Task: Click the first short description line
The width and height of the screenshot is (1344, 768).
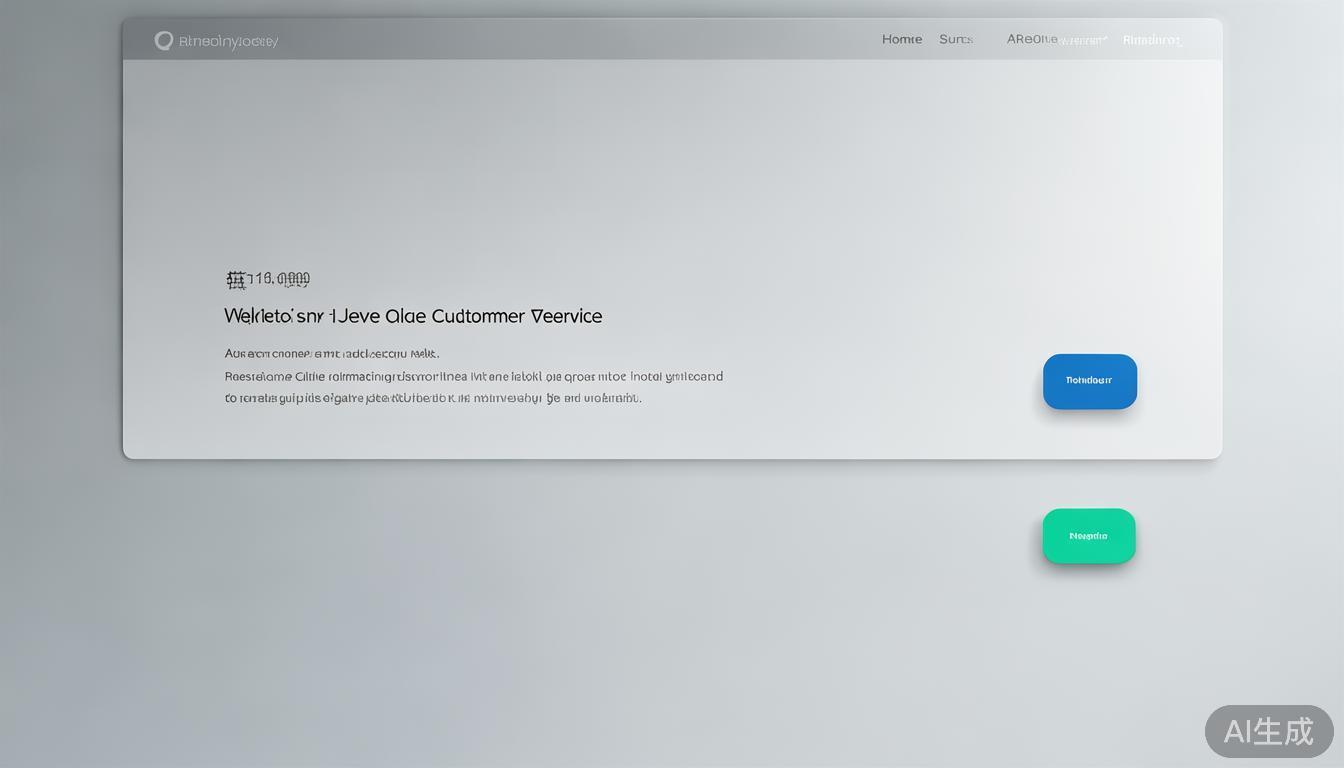Action: coord(332,353)
